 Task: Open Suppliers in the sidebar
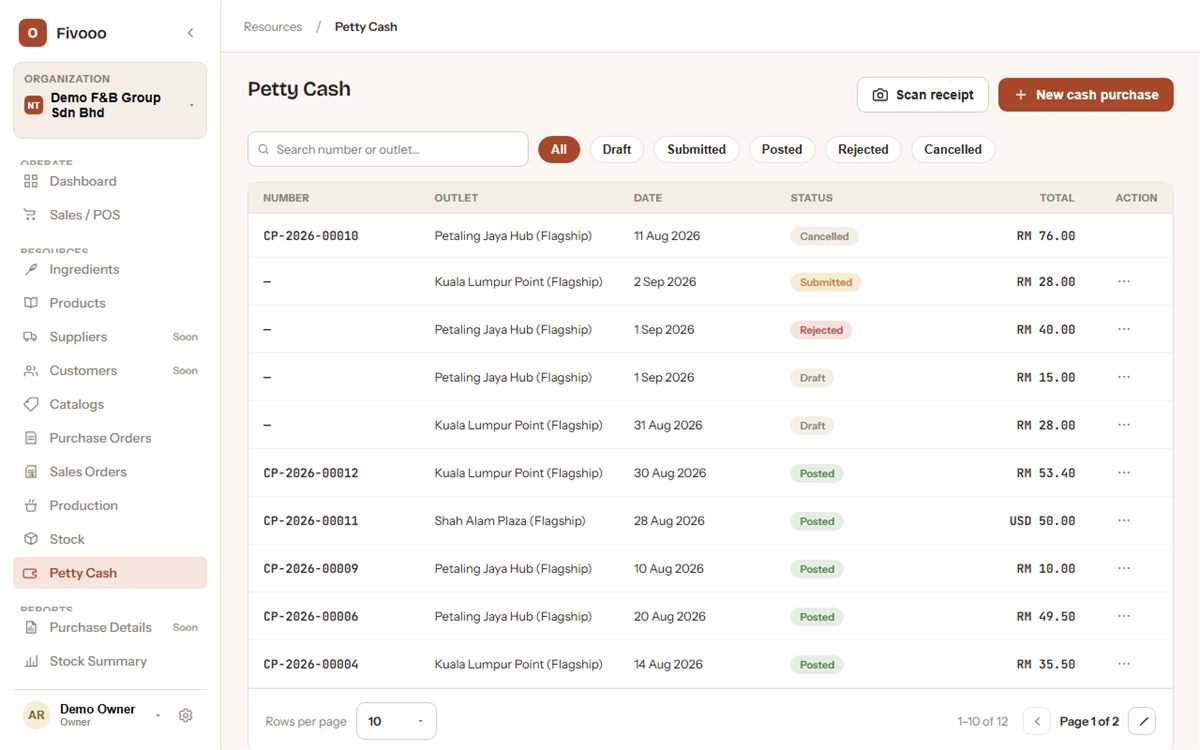[110, 337]
